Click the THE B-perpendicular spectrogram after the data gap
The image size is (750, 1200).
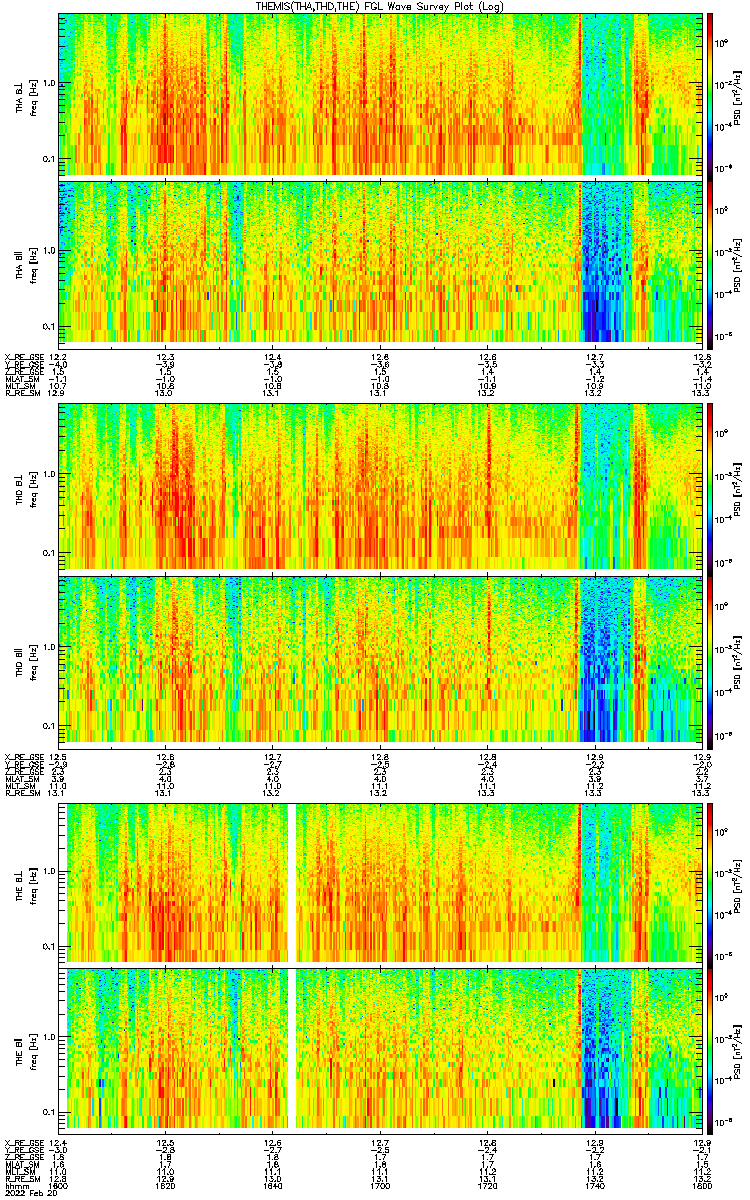(x=500, y=883)
